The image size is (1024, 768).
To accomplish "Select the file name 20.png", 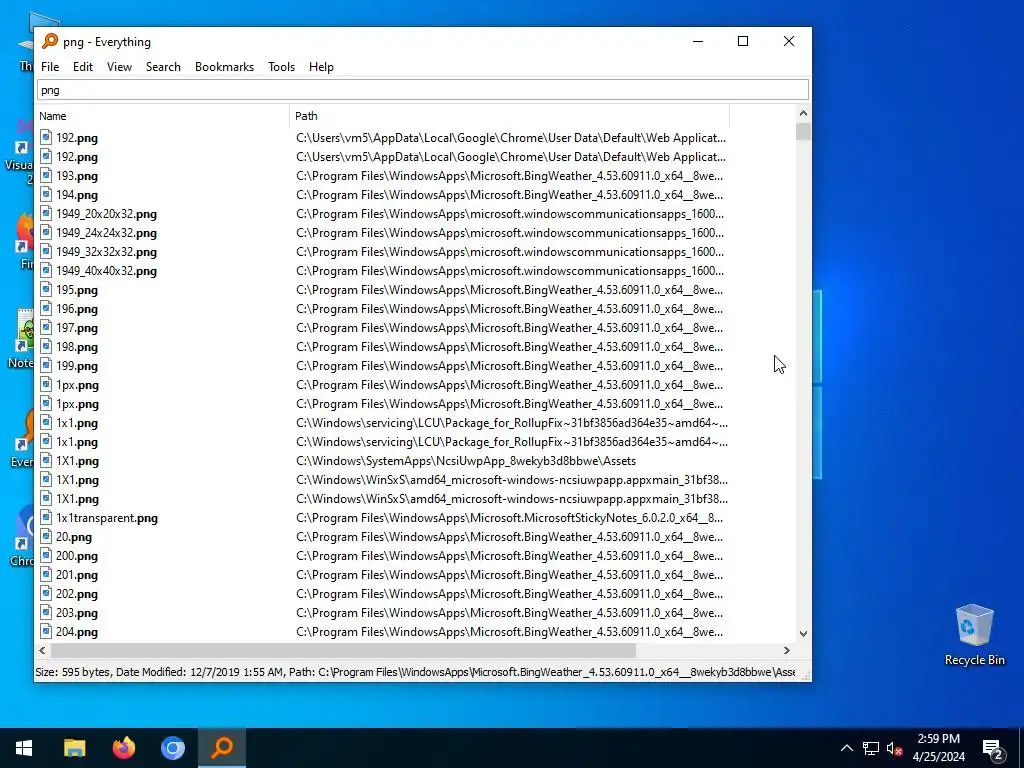I will pyautogui.click(x=73, y=537).
